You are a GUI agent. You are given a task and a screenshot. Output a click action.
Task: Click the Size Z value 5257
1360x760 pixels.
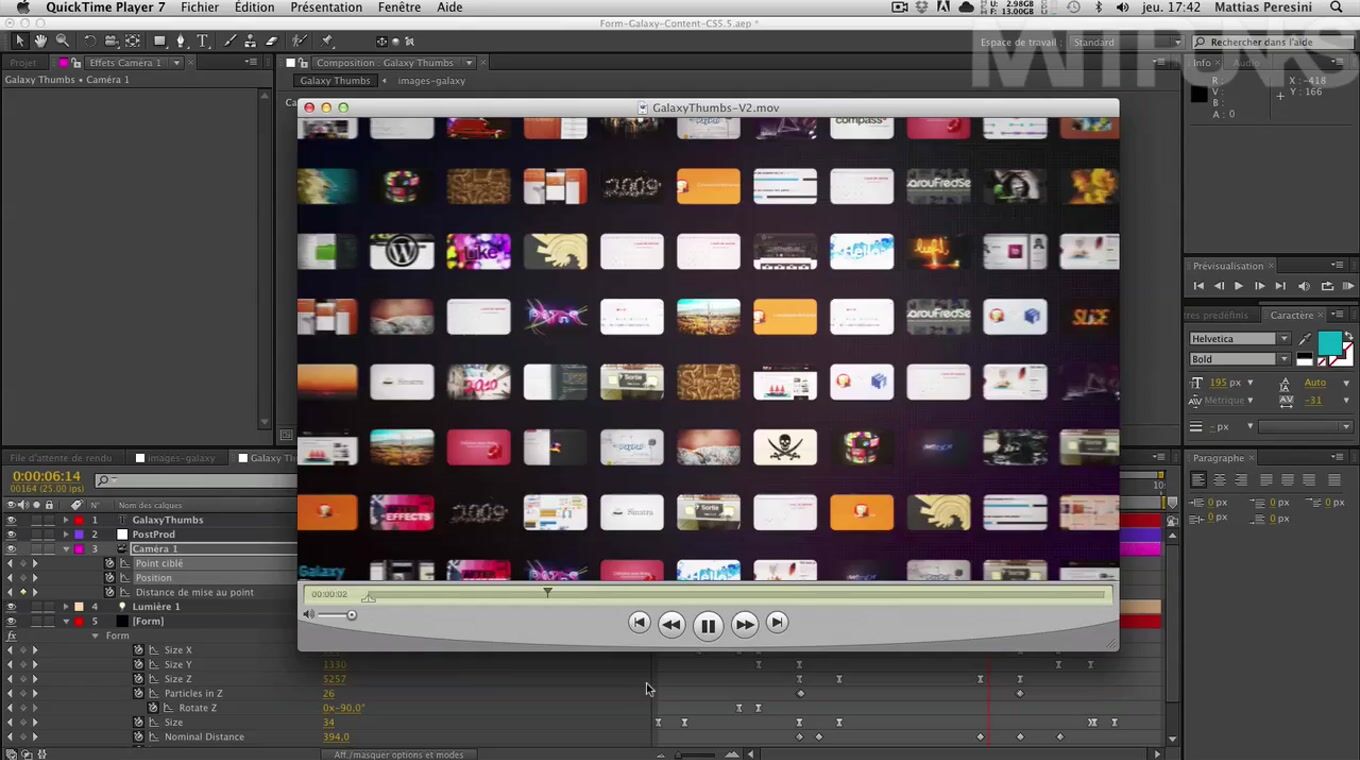coord(334,679)
